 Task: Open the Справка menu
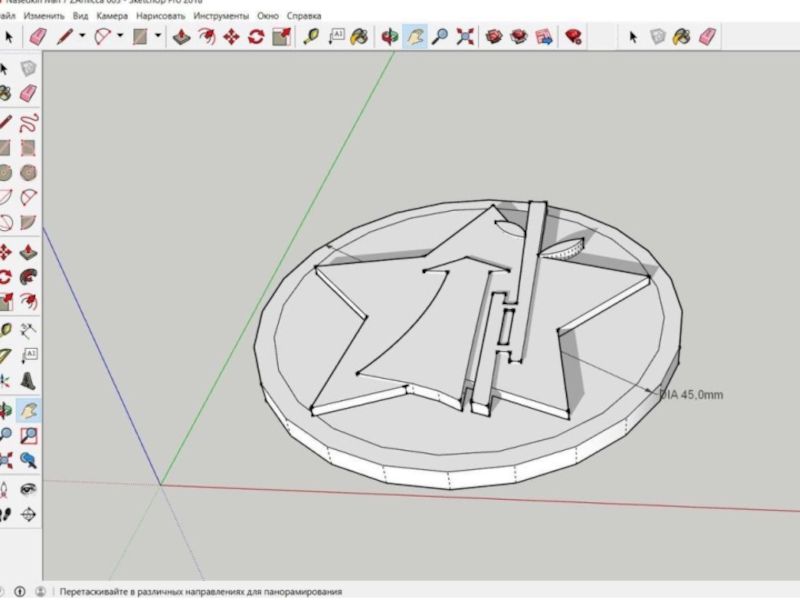coord(304,17)
